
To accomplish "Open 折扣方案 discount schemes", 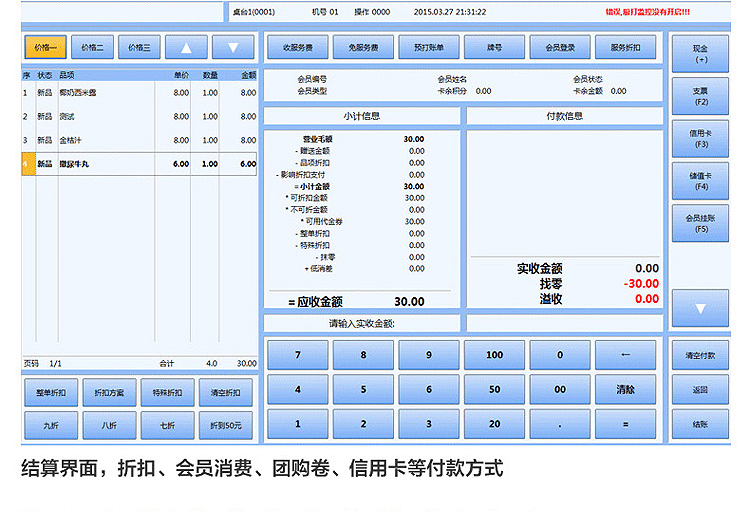I will [x=109, y=392].
